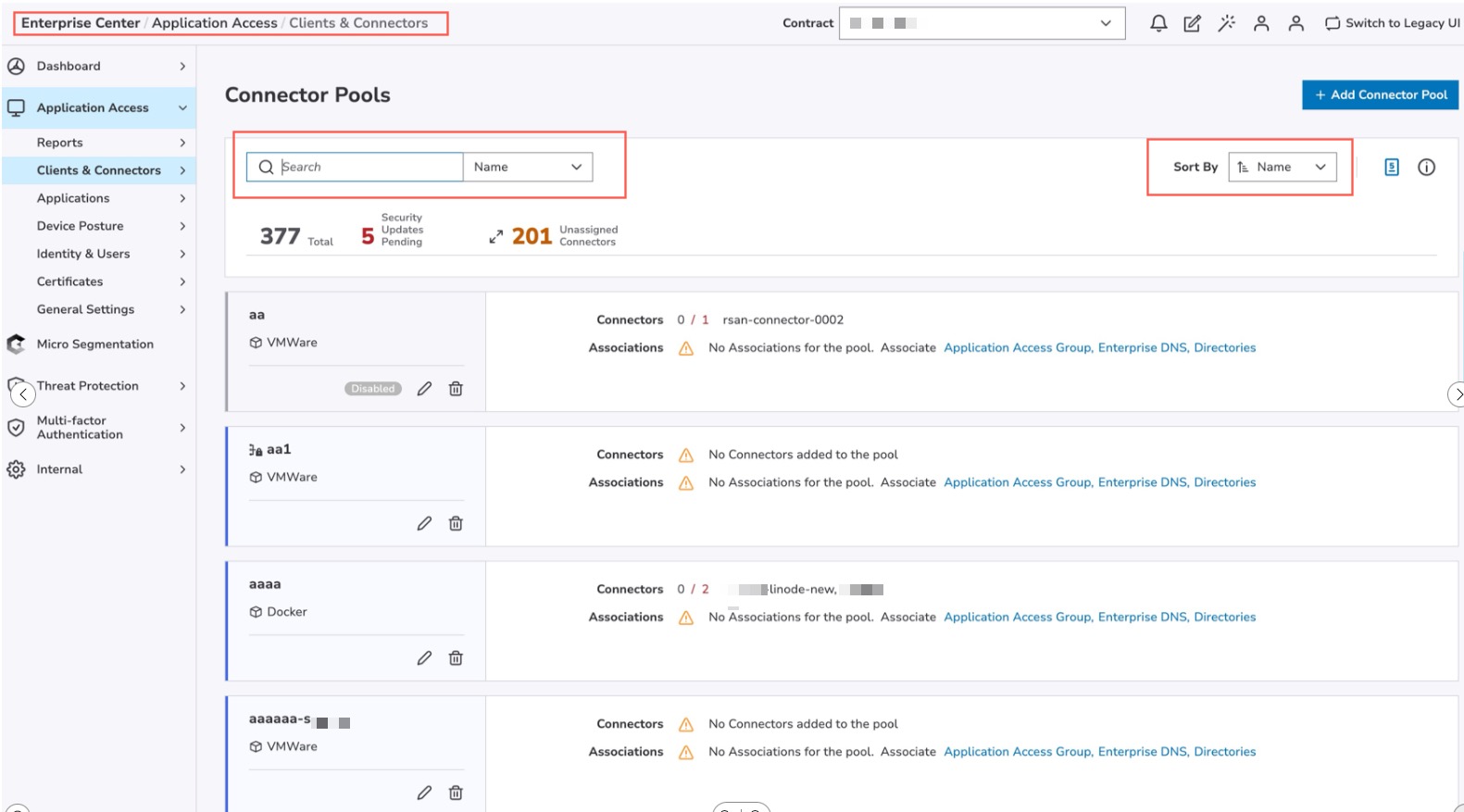The width and height of the screenshot is (1464, 812).
Task: Edit the aa connector pool
Action: coord(424,389)
